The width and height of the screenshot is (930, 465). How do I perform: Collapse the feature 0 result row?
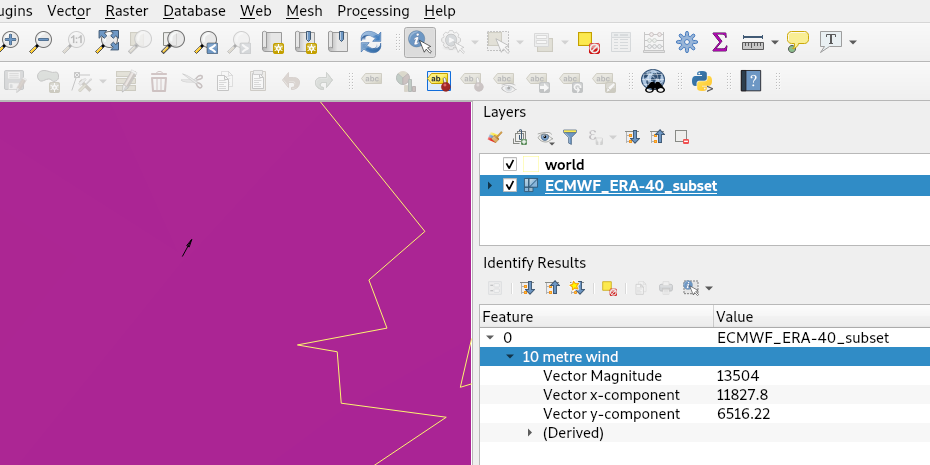click(490, 337)
